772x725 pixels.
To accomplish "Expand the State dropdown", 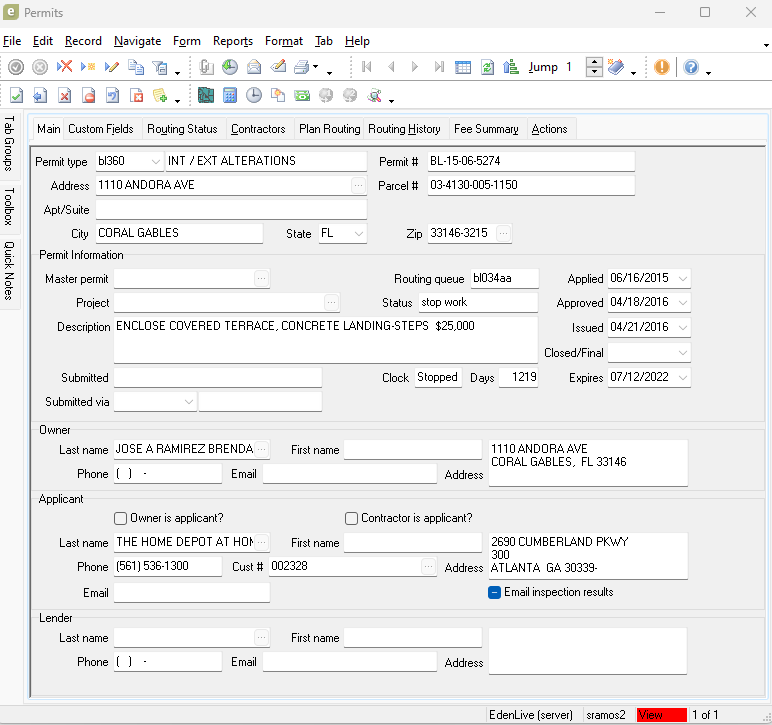I will click(x=358, y=233).
